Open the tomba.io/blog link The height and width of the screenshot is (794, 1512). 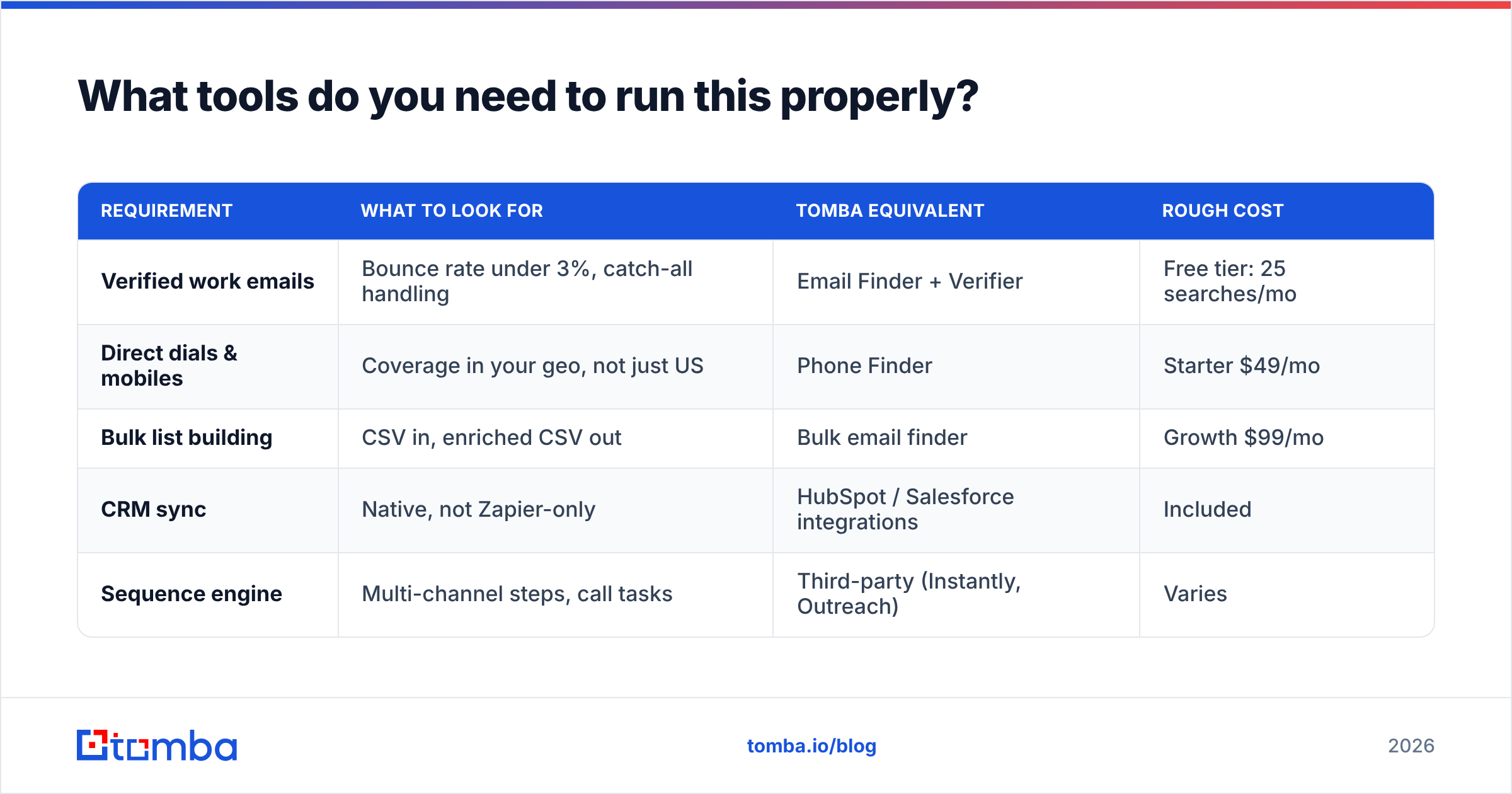point(811,746)
